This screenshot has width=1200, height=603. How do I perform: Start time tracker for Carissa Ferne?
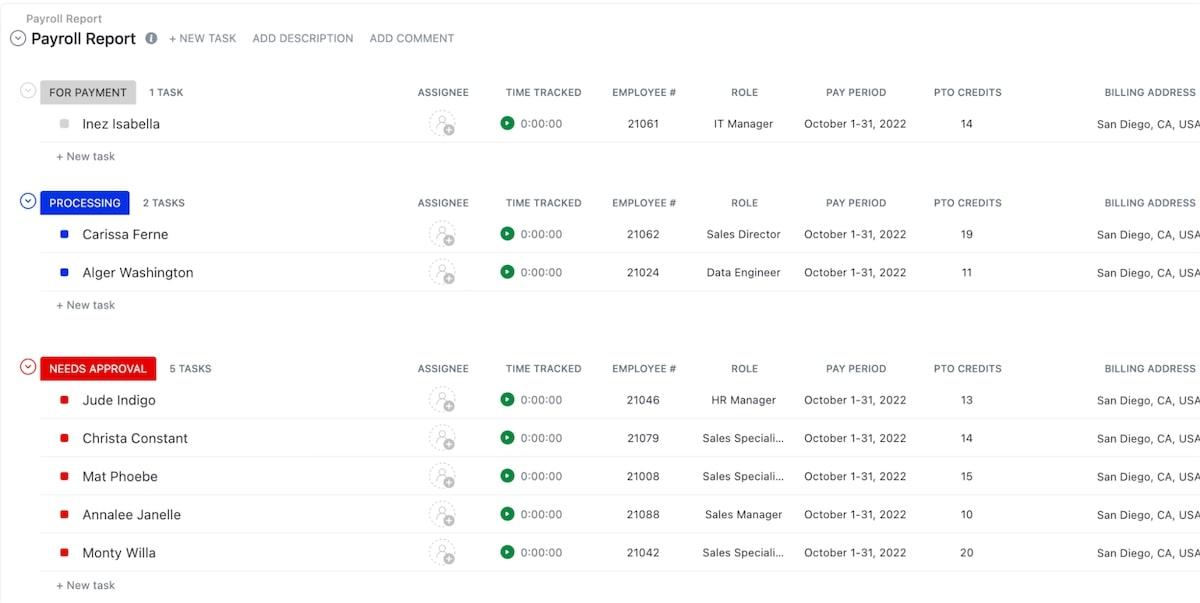507,234
